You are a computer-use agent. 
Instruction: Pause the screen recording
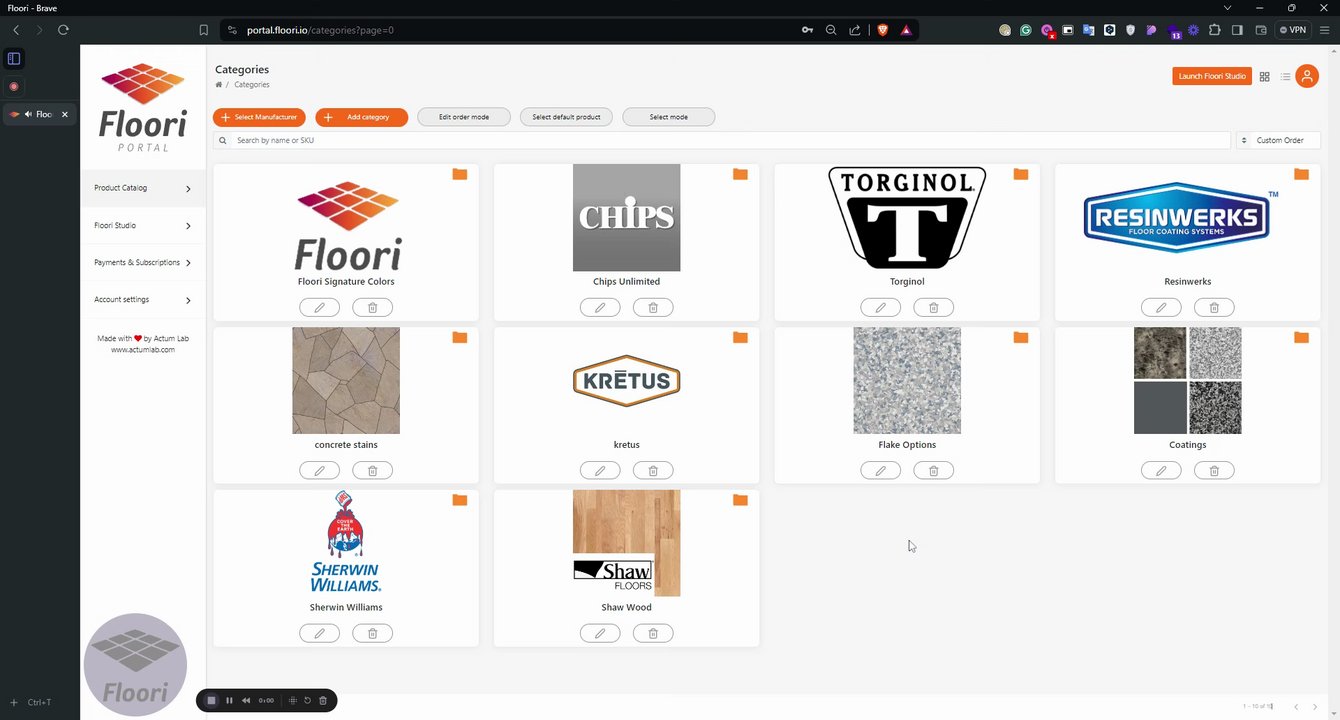[x=229, y=700]
